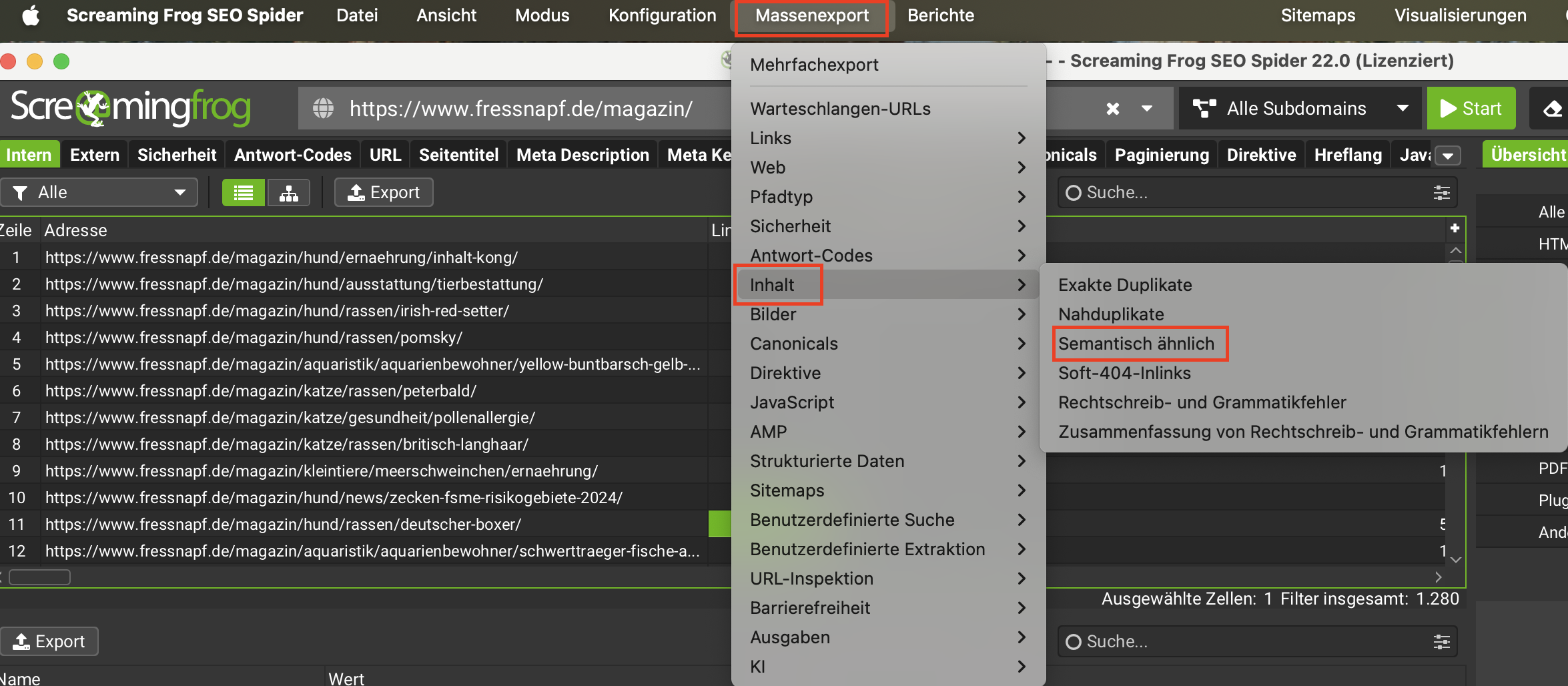Expand the KI submenu
The image size is (1568, 686).
coord(889,667)
